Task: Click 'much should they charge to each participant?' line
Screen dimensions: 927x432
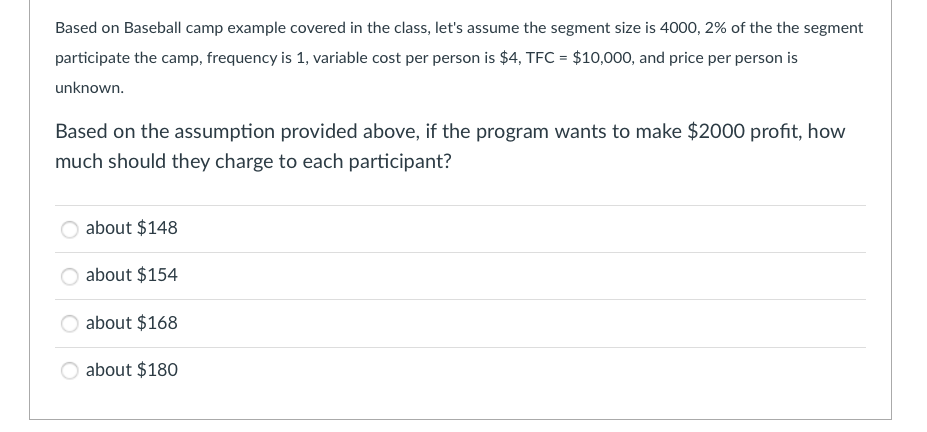Action: pos(253,162)
